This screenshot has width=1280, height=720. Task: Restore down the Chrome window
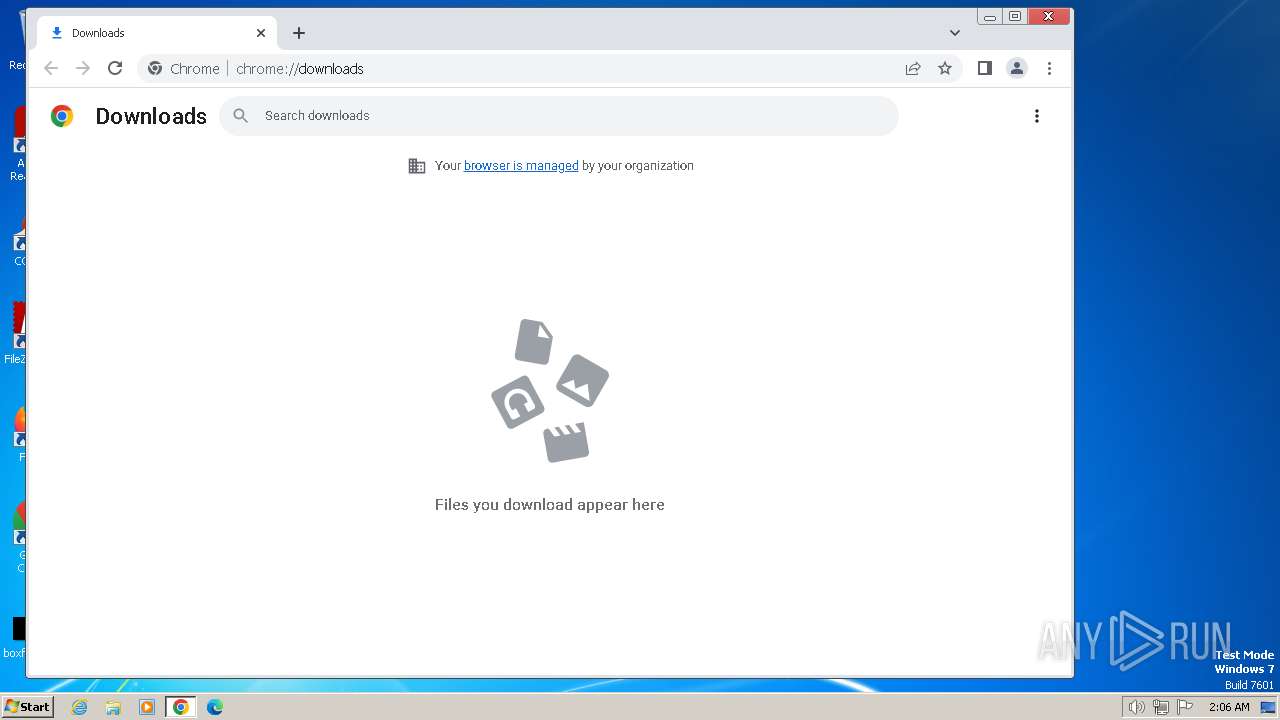click(1015, 16)
